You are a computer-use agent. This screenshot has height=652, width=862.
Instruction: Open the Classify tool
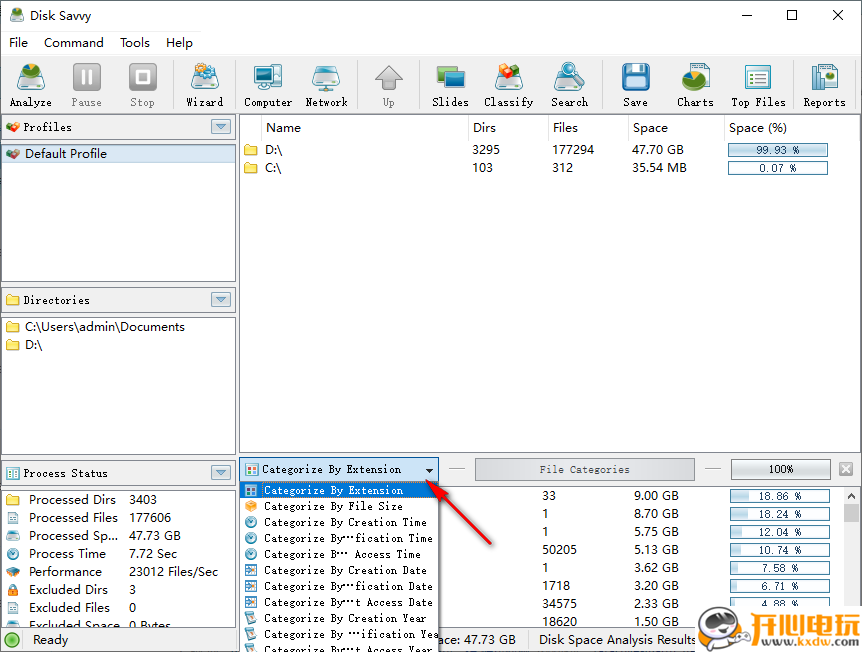click(x=508, y=85)
